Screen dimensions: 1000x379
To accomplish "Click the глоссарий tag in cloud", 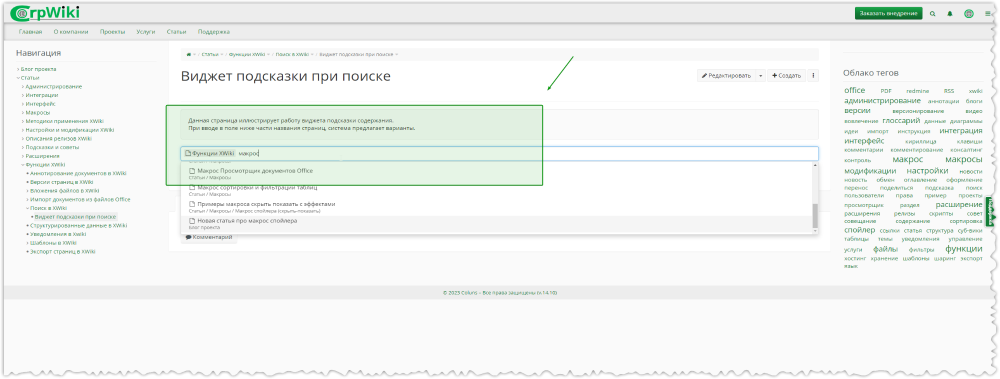I will [901, 121].
